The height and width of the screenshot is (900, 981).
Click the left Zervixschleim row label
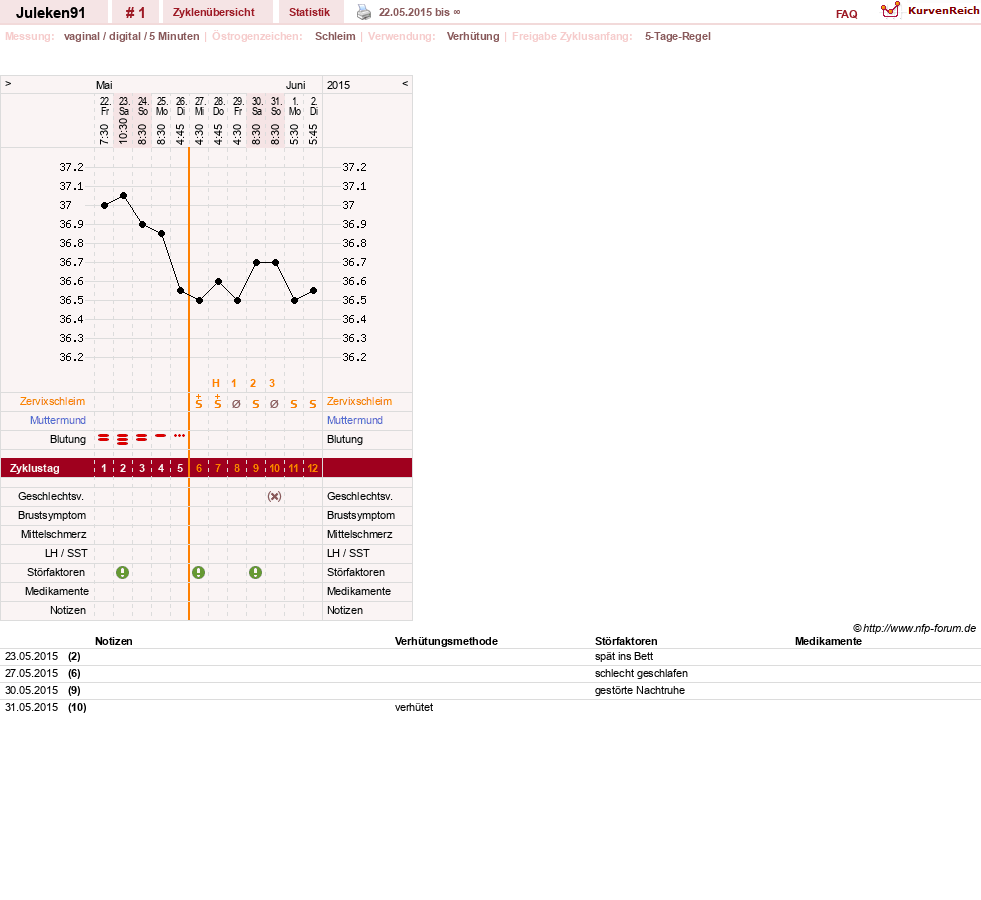pyautogui.click(x=53, y=402)
